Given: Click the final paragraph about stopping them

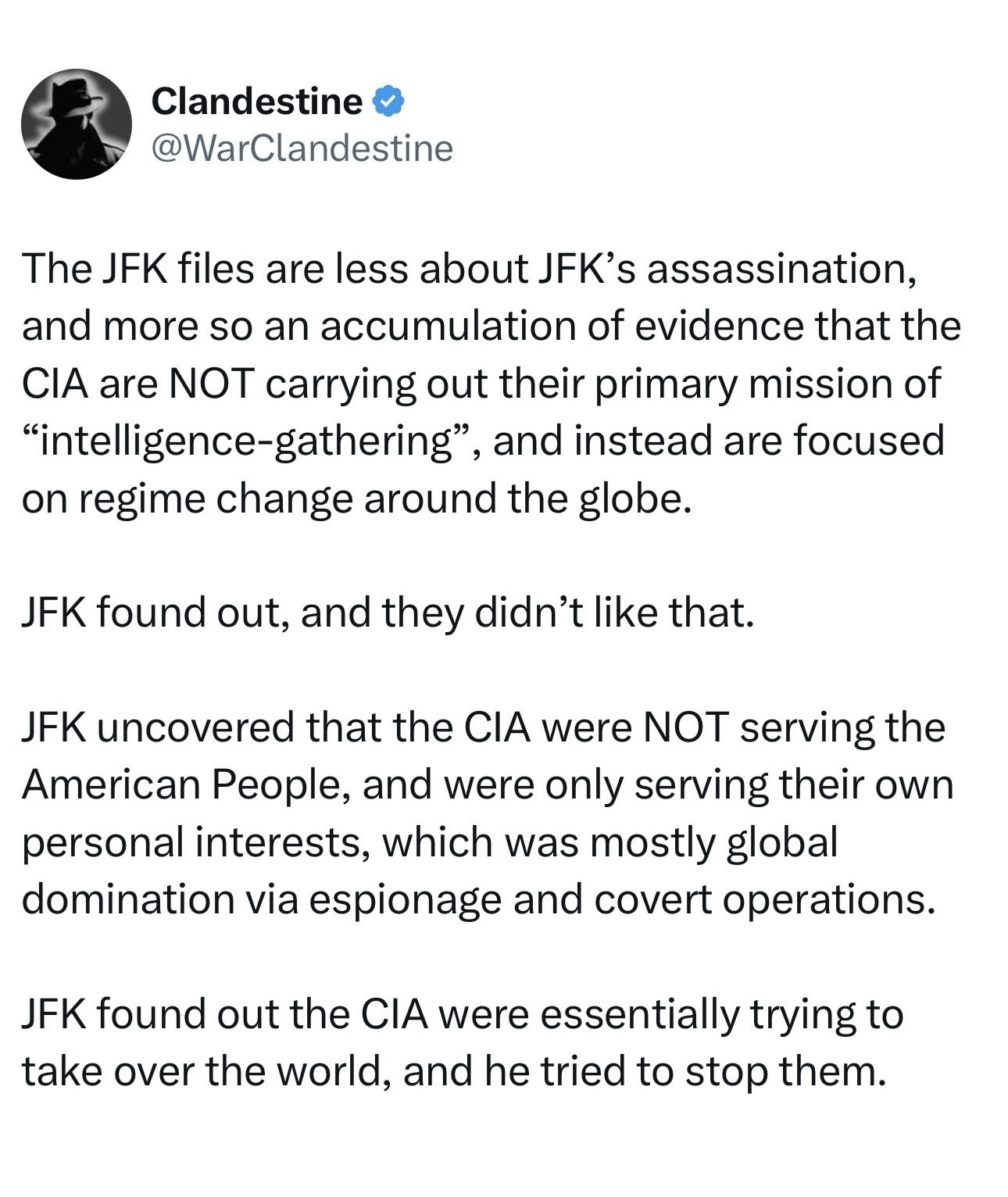Looking at the screenshot, I should click(461, 1043).
